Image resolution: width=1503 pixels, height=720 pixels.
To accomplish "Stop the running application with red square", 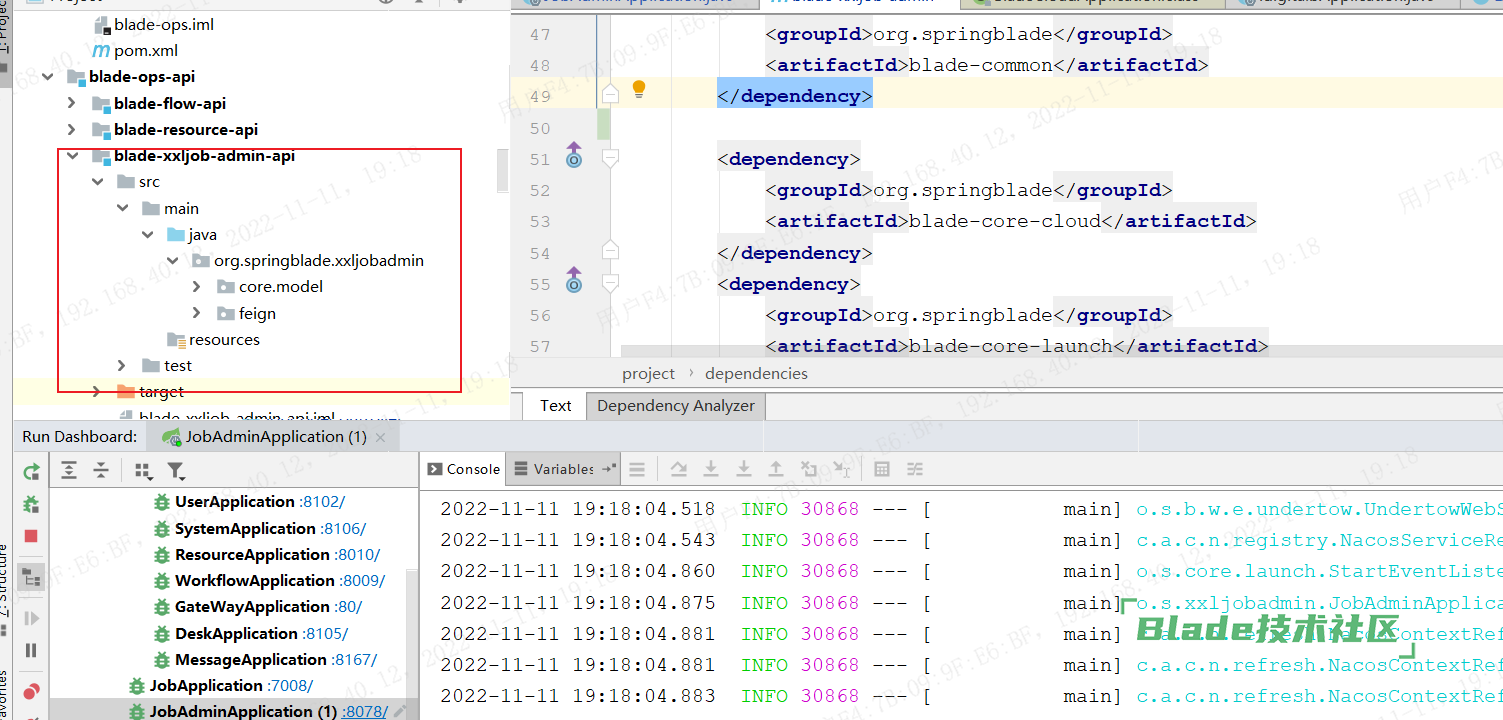I will coord(31,536).
